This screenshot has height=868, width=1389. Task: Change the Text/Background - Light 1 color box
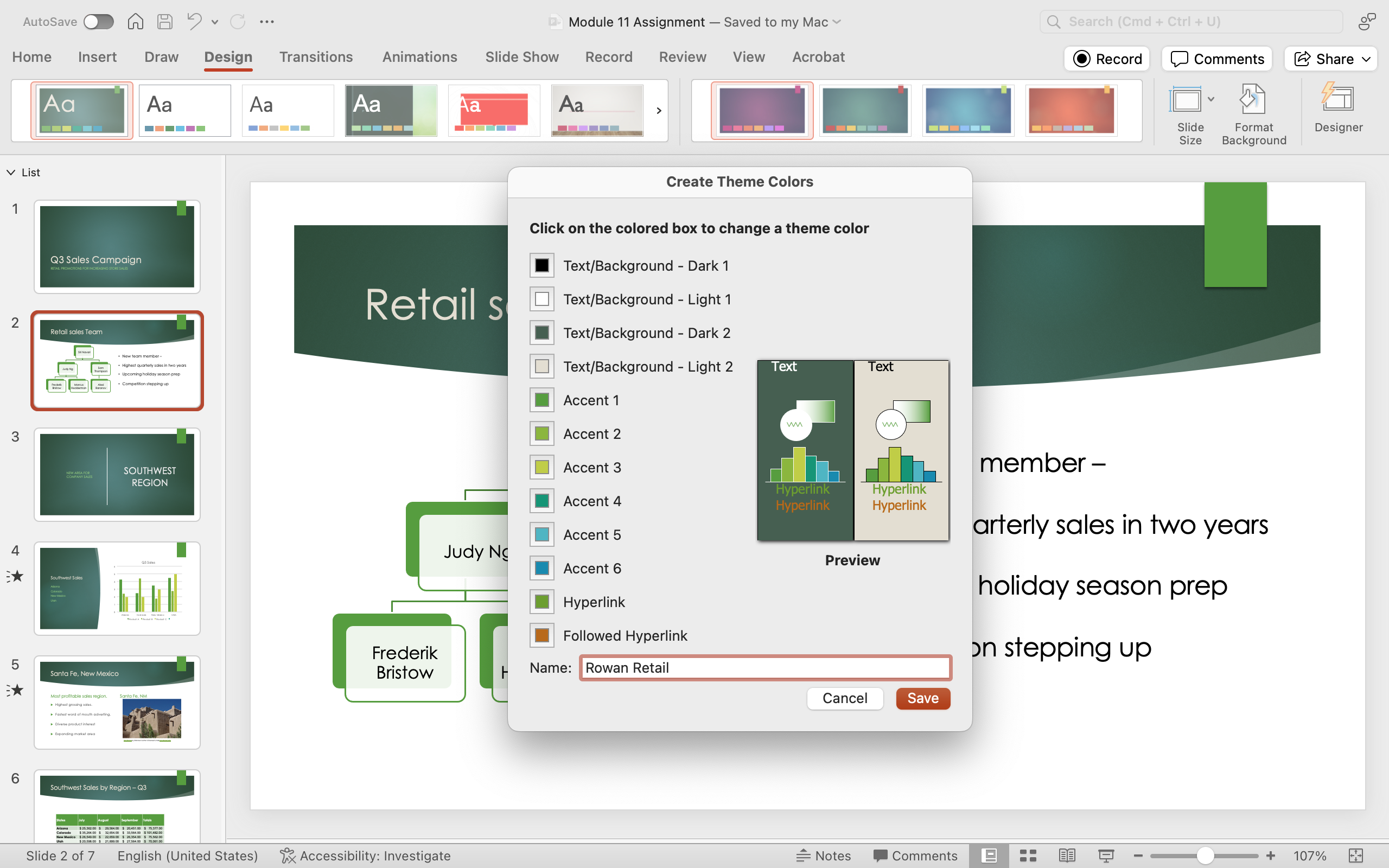(542, 299)
